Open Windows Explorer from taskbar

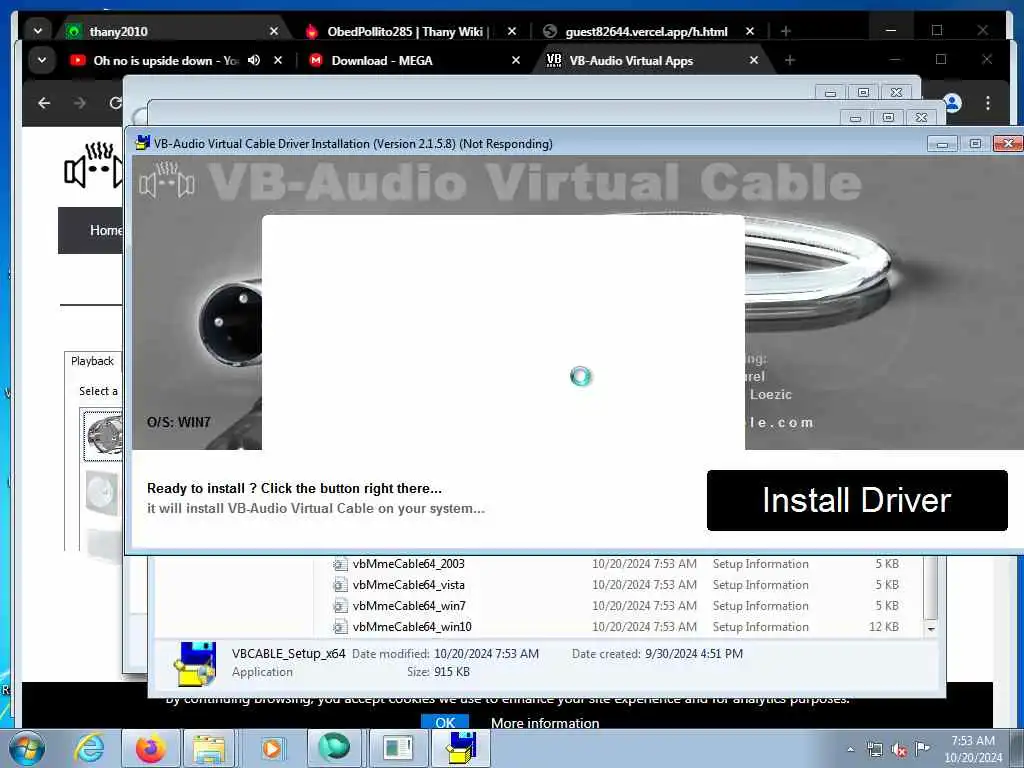click(x=209, y=748)
